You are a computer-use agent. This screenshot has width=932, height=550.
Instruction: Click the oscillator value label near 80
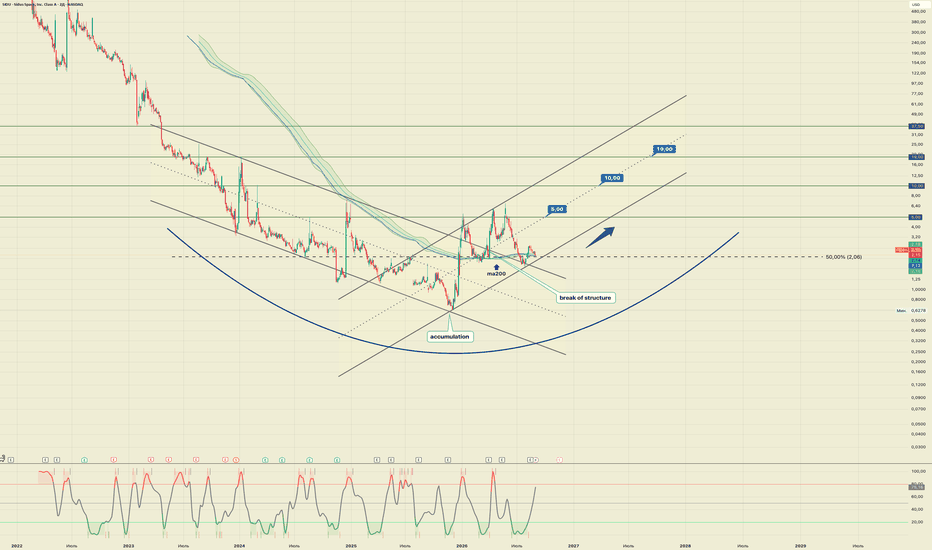[917, 487]
